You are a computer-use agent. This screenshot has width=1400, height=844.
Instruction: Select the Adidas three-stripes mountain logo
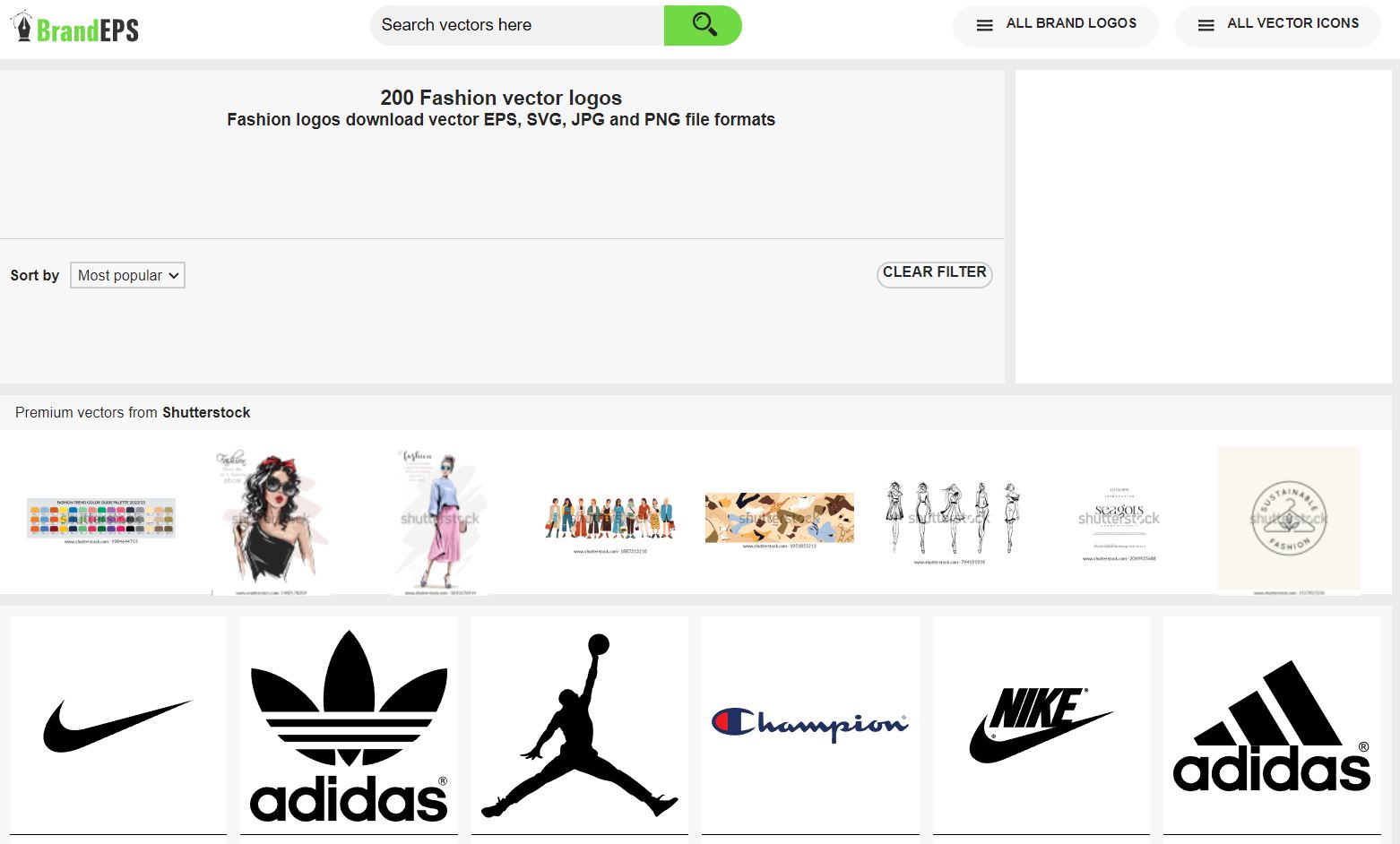pos(1272,726)
